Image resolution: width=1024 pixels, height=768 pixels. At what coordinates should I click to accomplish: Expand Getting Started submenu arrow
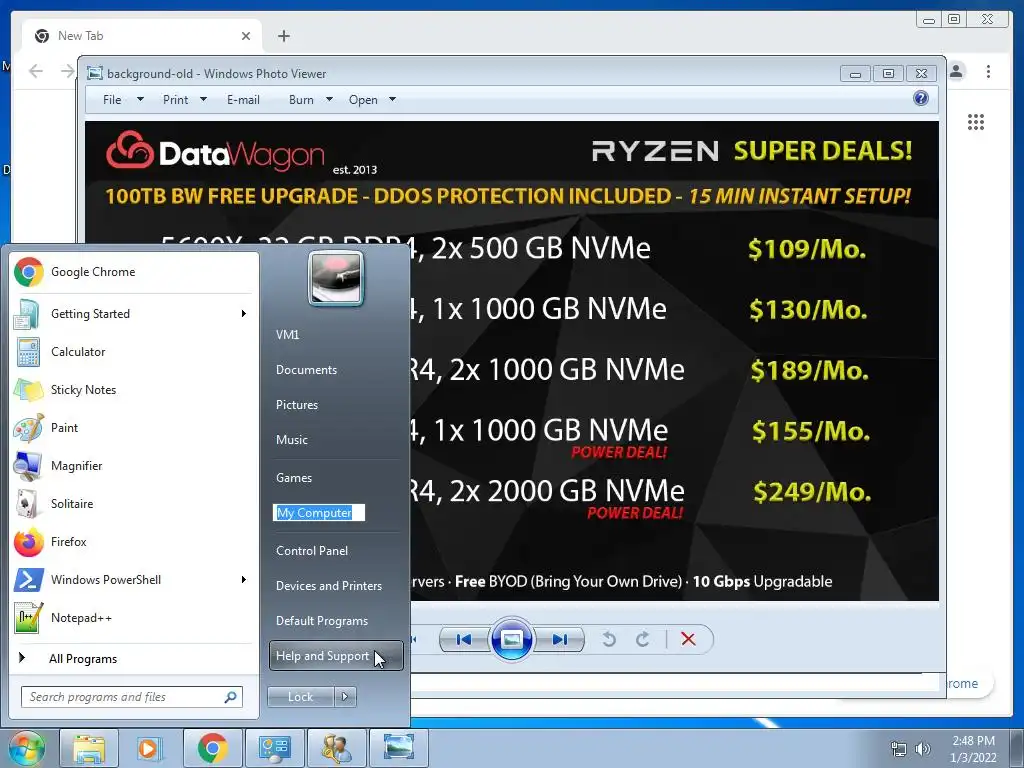click(x=244, y=313)
